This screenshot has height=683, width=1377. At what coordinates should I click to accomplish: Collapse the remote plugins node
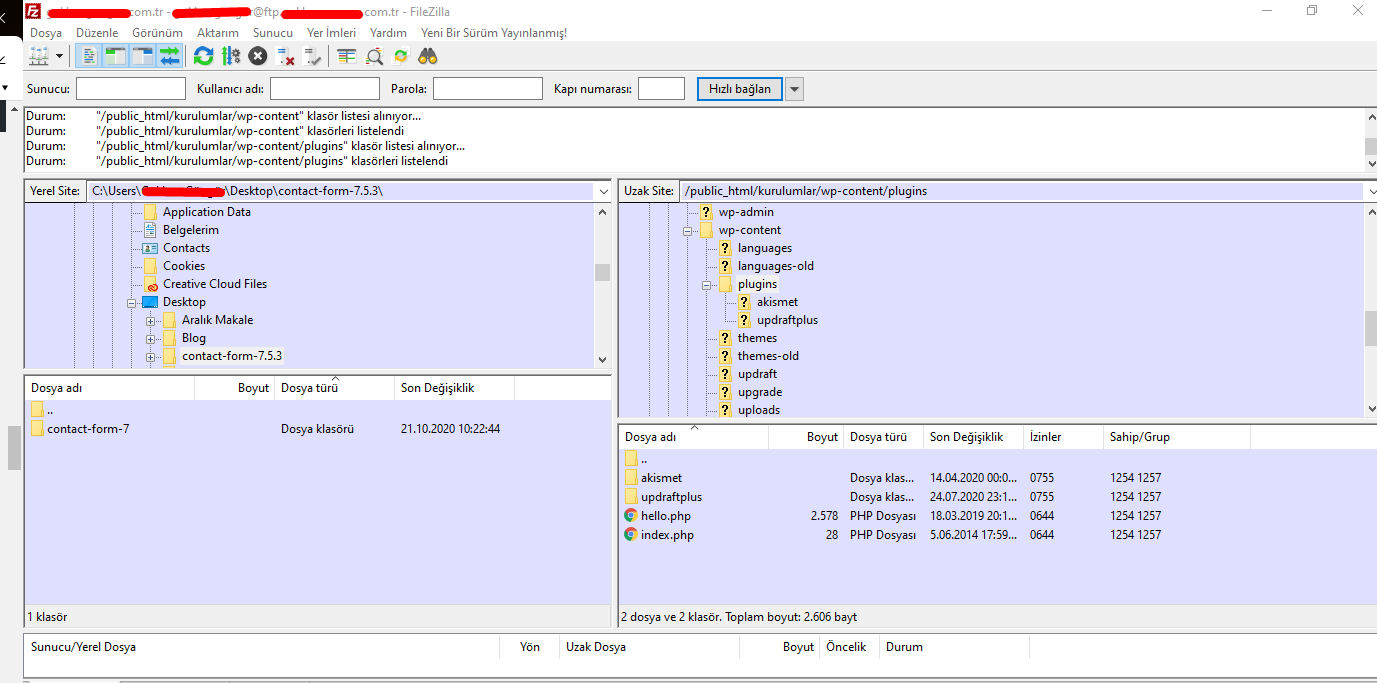[707, 284]
